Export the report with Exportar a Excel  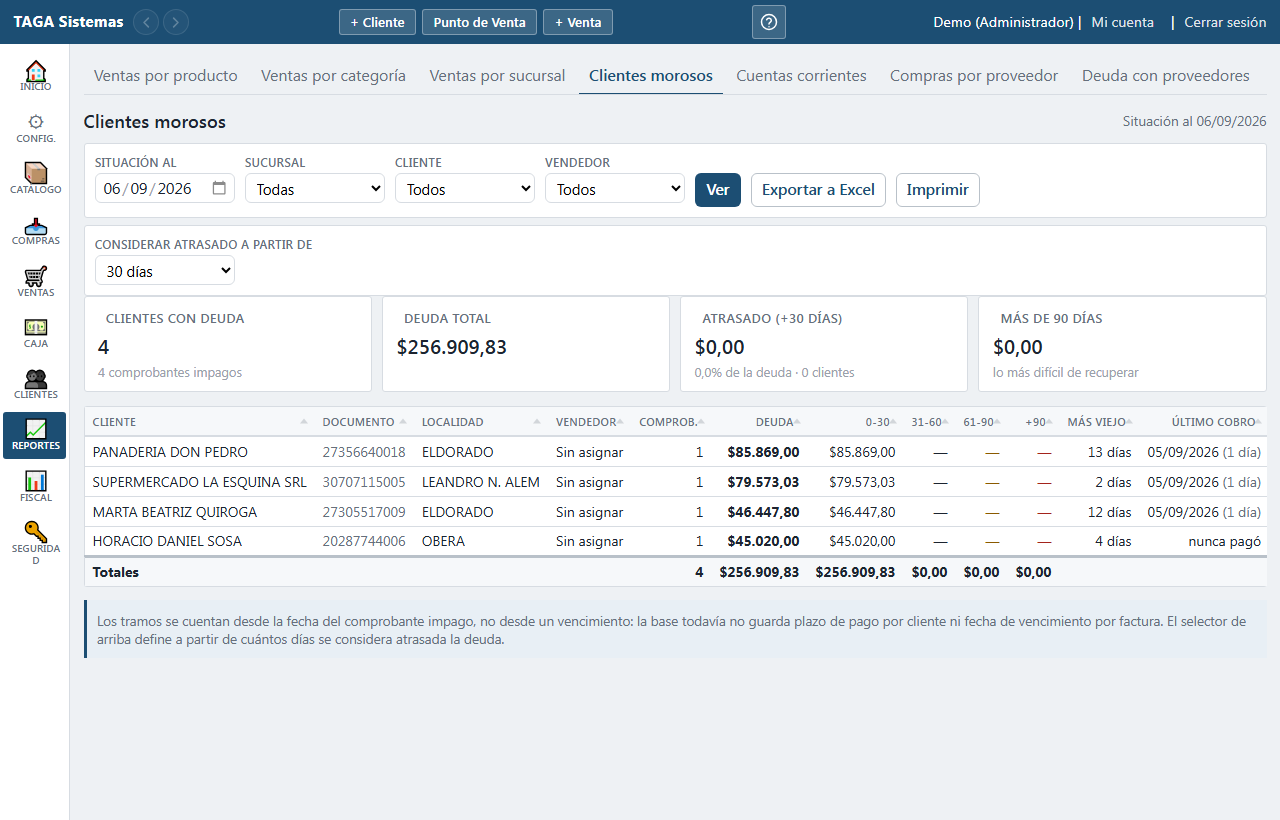click(x=818, y=190)
